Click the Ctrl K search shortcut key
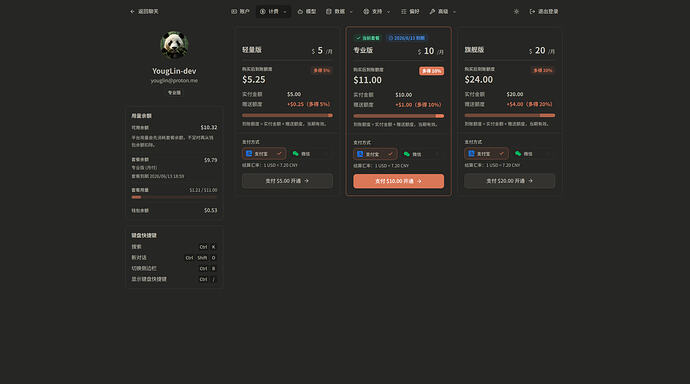The width and height of the screenshot is (690, 384). point(208,247)
